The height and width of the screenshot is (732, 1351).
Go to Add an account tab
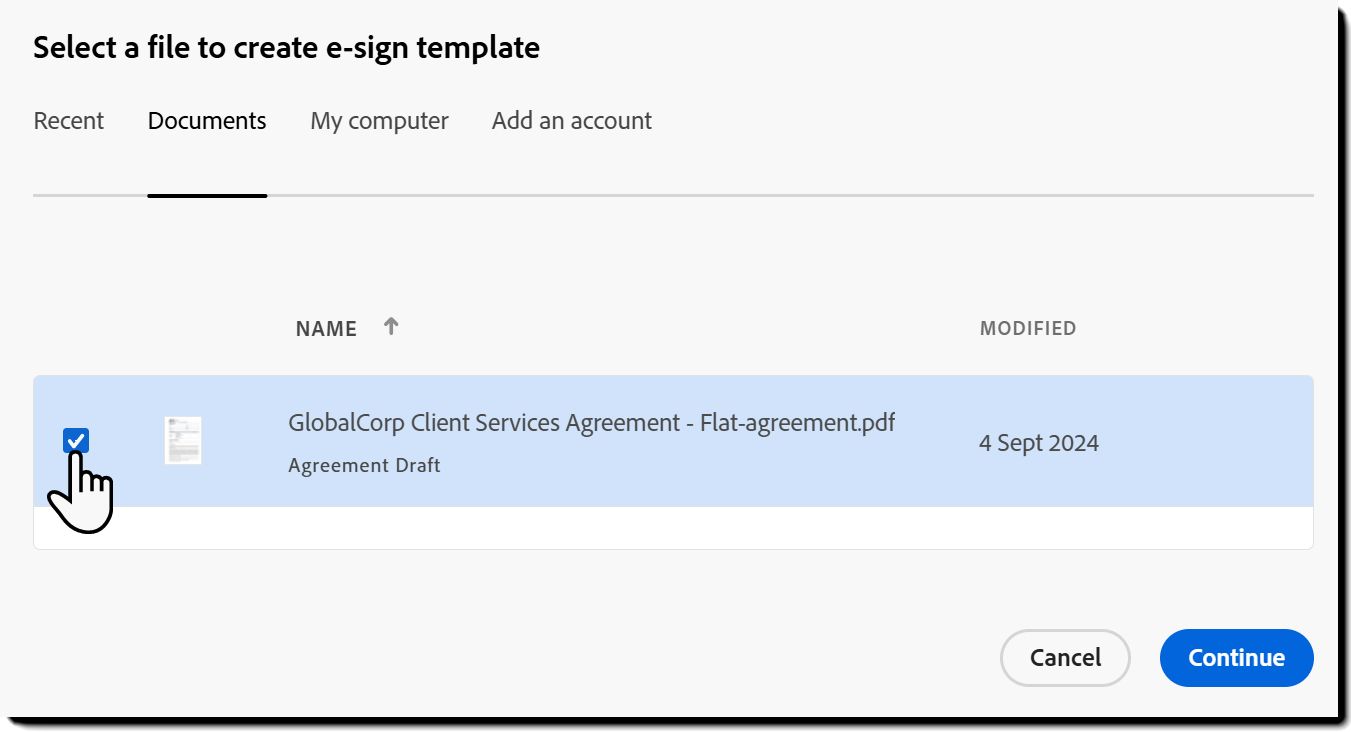tap(571, 121)
